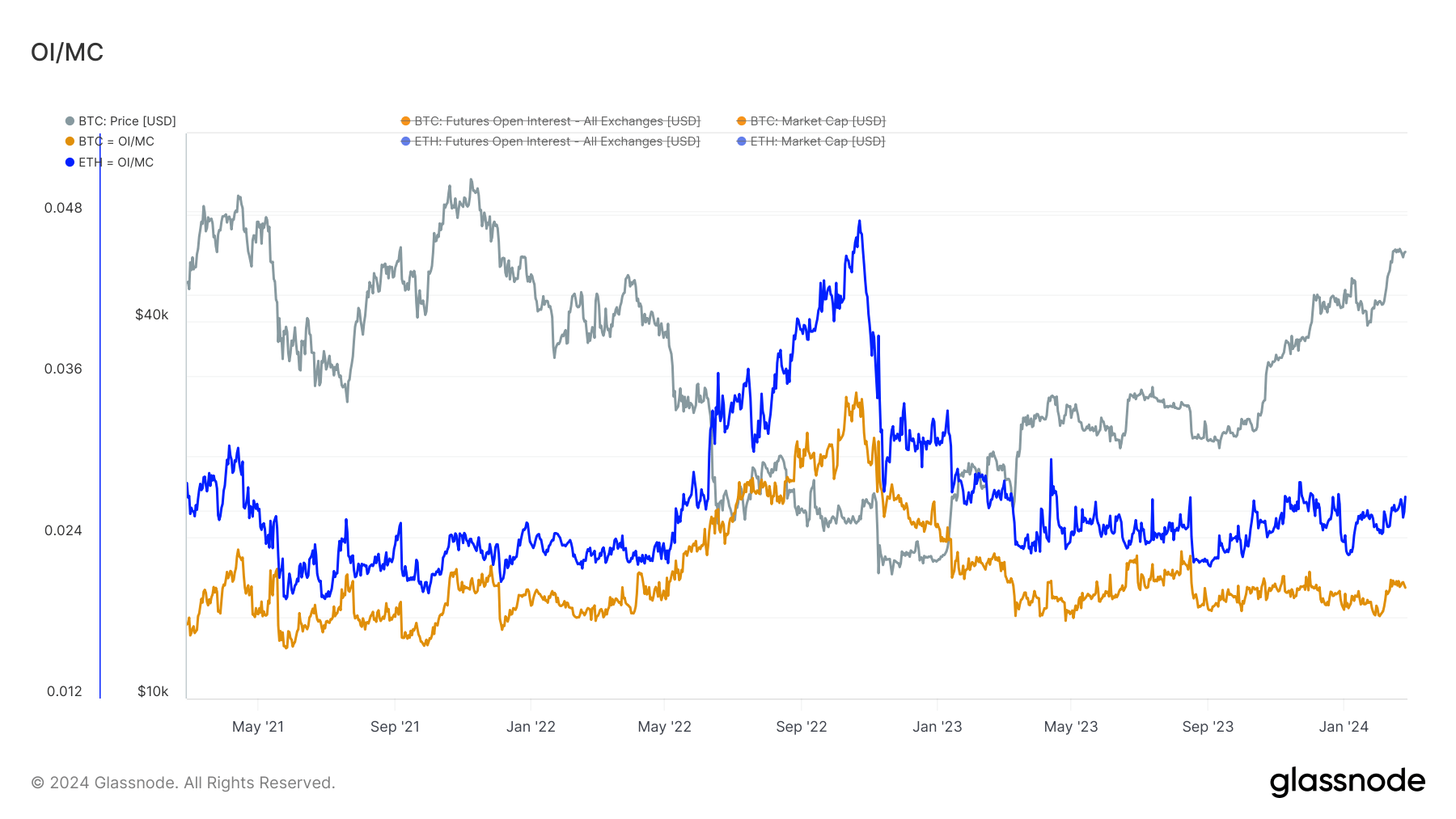Toggle the BTC = OI/MC legend label
The width and height of the screenshot is (1456, 819).
[x=116, y=141]
